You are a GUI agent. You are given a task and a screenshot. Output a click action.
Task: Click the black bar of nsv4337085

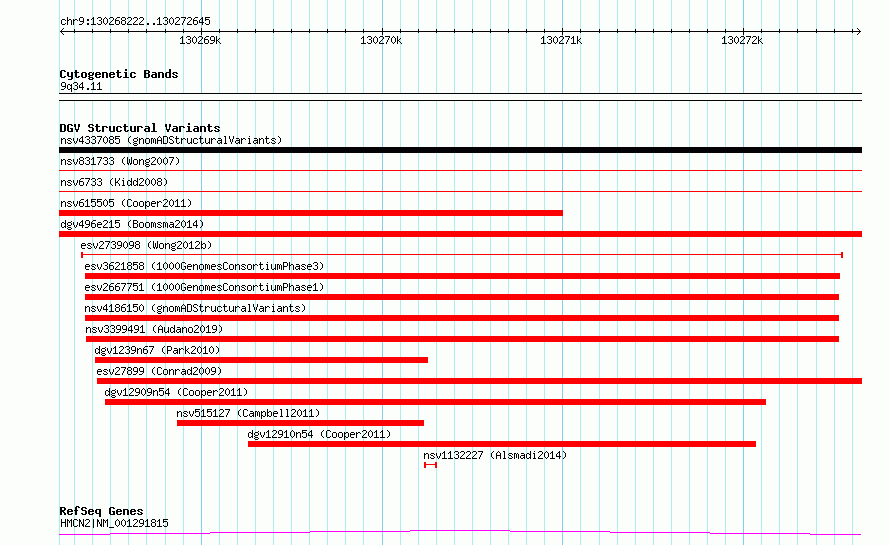click(x=460, y=150)
